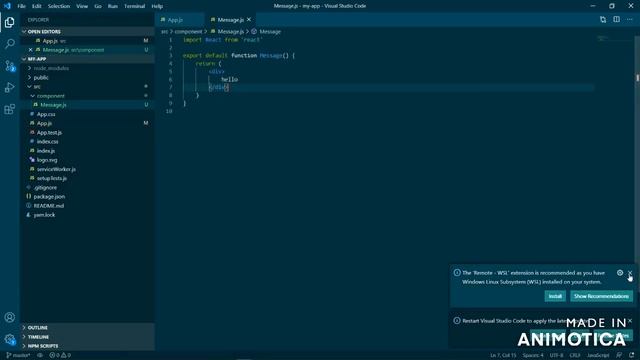Click Spaces: 4 indentation status

533,356
